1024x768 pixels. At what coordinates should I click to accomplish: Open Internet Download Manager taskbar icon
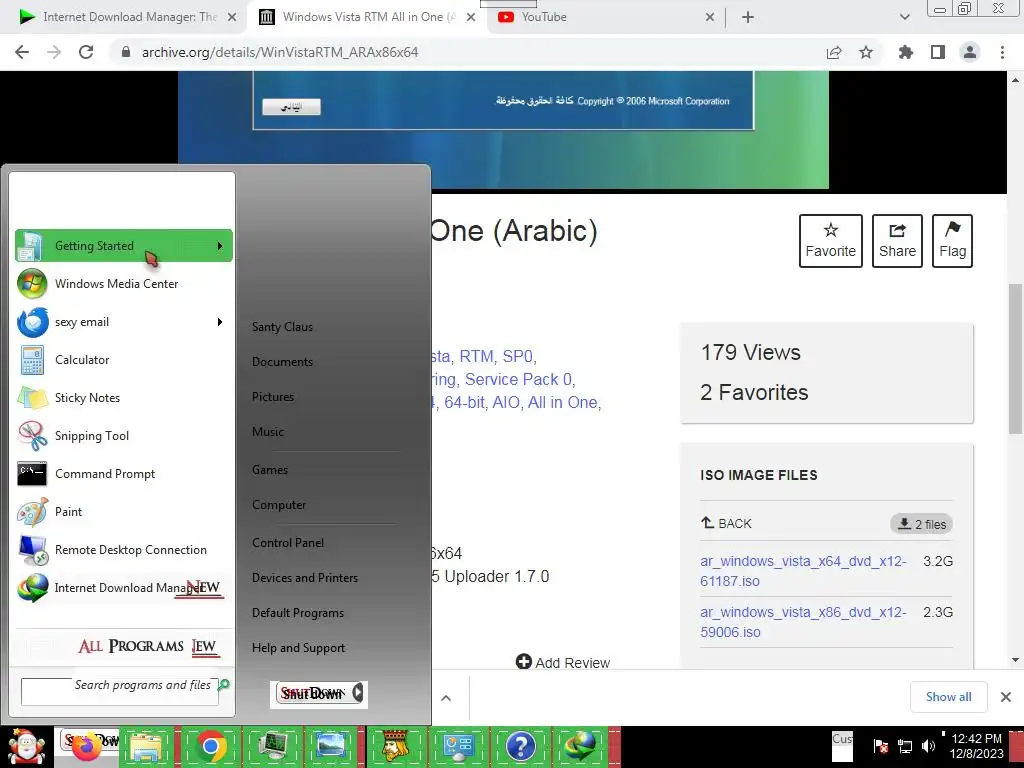[579, 746]
